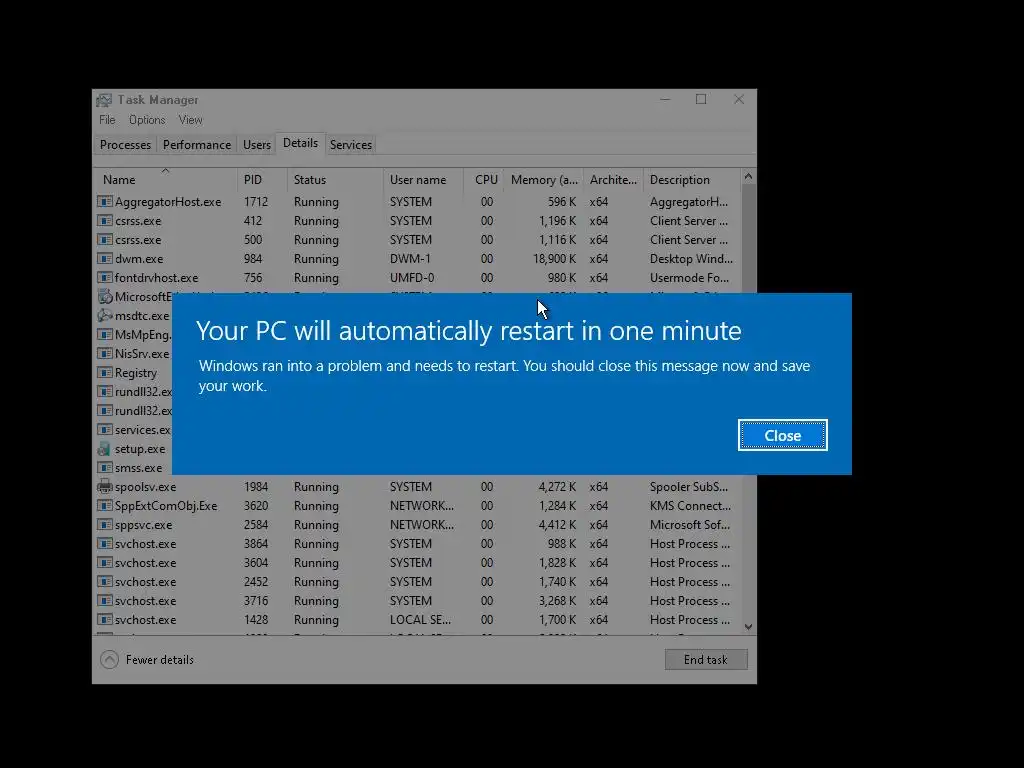This screenshot has width=1024, height=768.
Task: Click the 4,412 K memory value
Action: click(557, 524)
